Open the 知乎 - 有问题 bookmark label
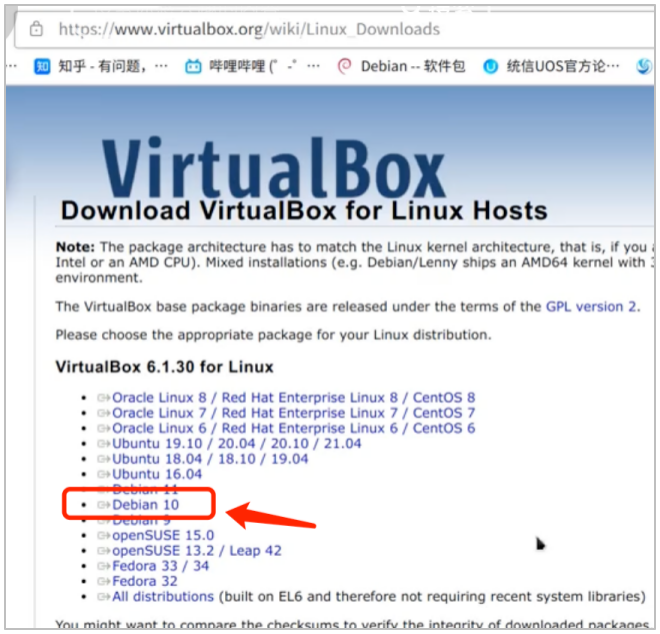 point(113,66)
